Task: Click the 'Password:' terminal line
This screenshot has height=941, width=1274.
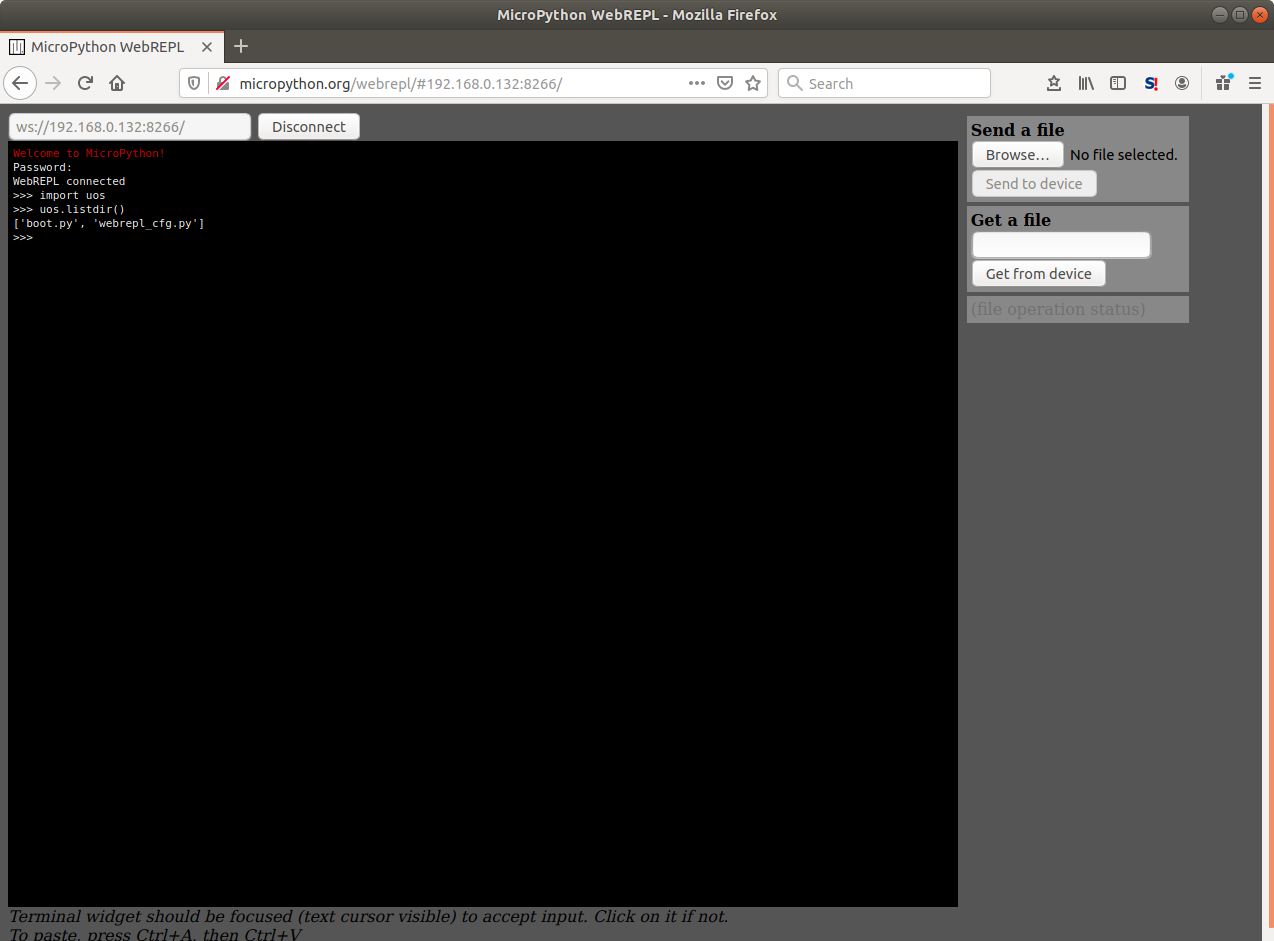Action: pyautogui.click(x=43, y=168)
